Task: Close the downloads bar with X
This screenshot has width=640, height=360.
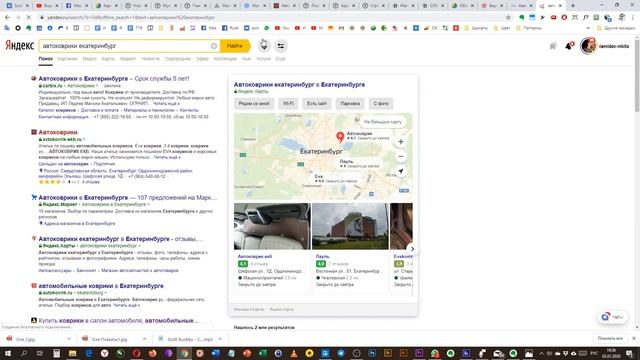Action: pos(633,338)
